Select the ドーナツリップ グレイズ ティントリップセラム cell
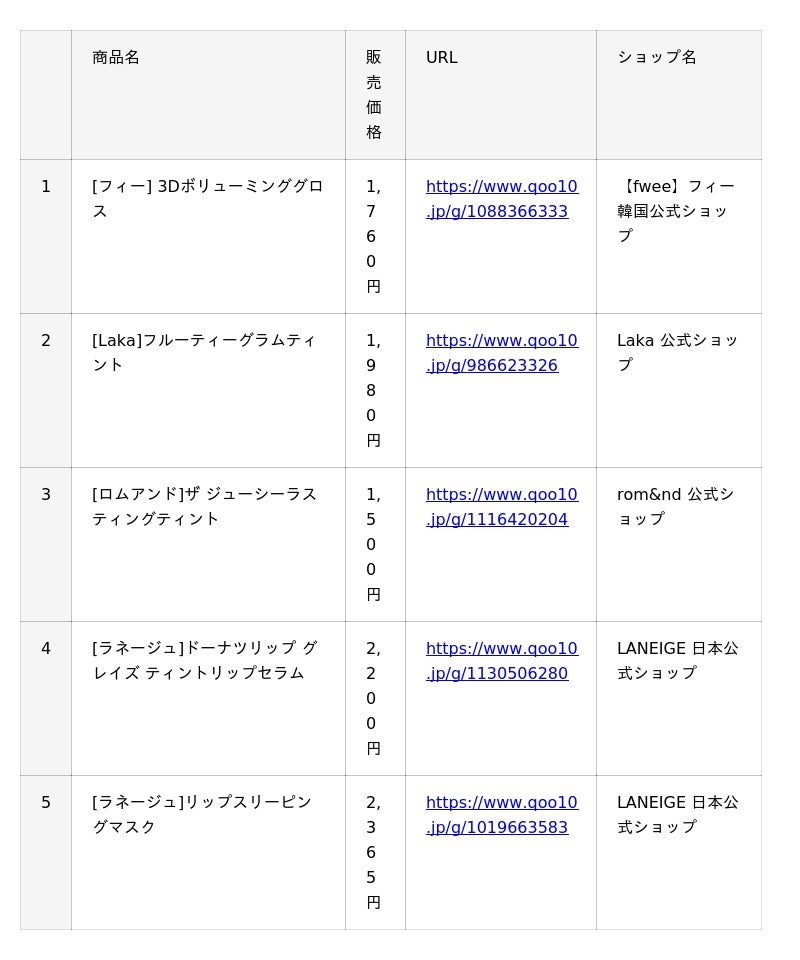This screenshot has width=800, height=960. tap(204, 661)
